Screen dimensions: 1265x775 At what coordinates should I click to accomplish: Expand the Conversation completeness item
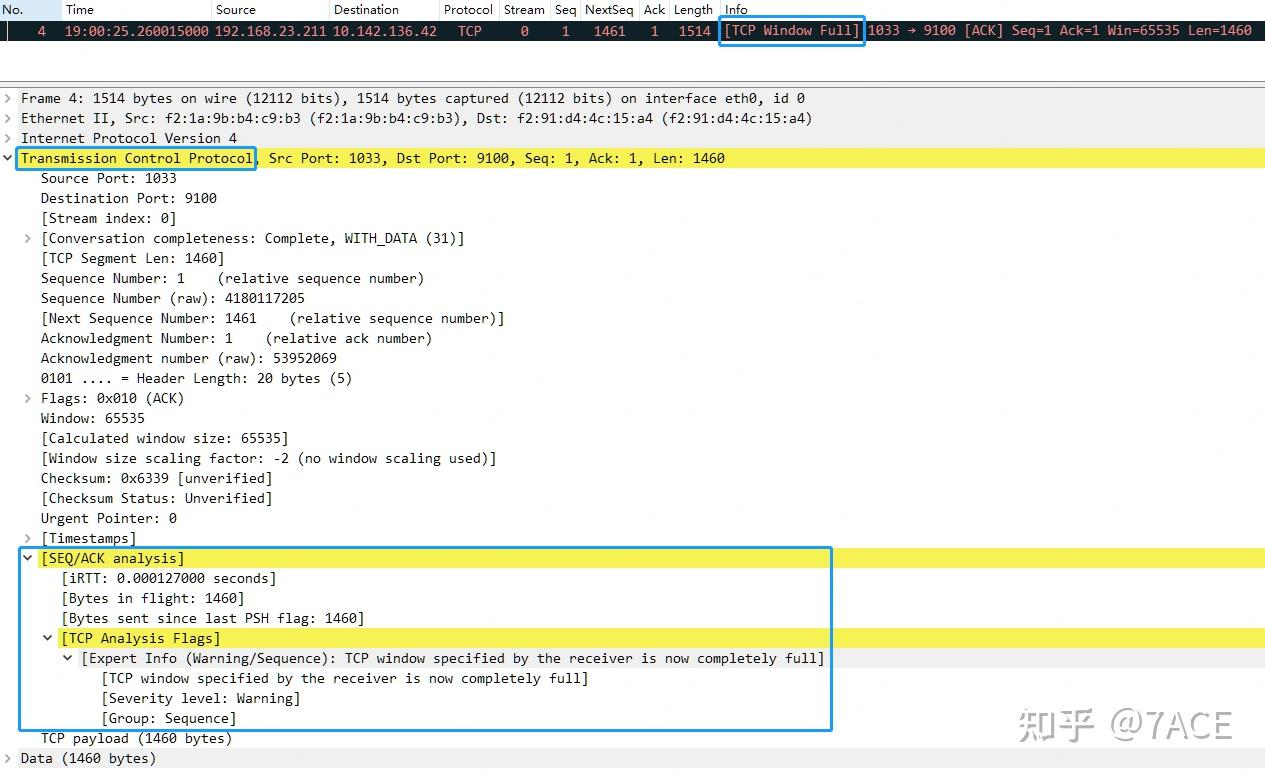coord(28,238)
